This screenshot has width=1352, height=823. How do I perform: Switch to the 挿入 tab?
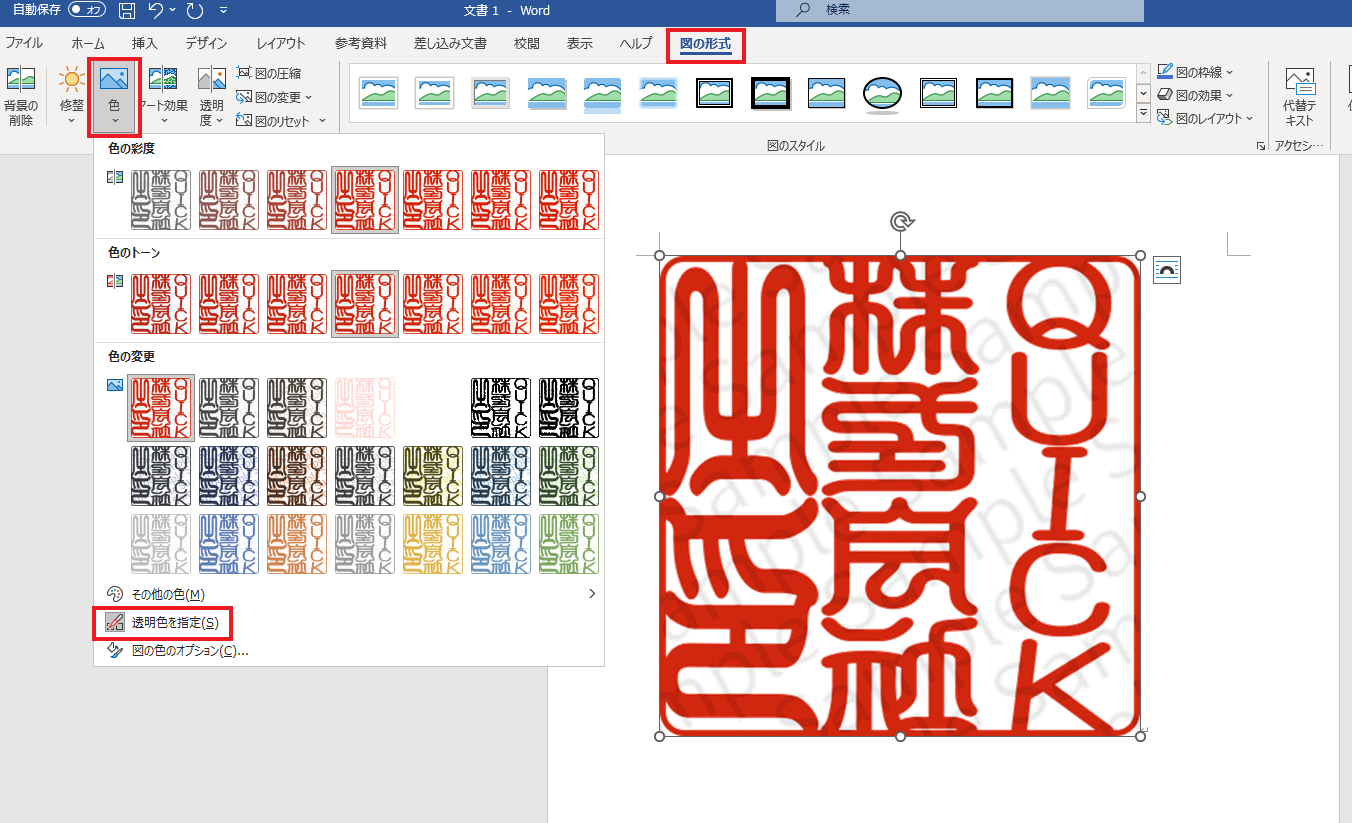point(145,43)
